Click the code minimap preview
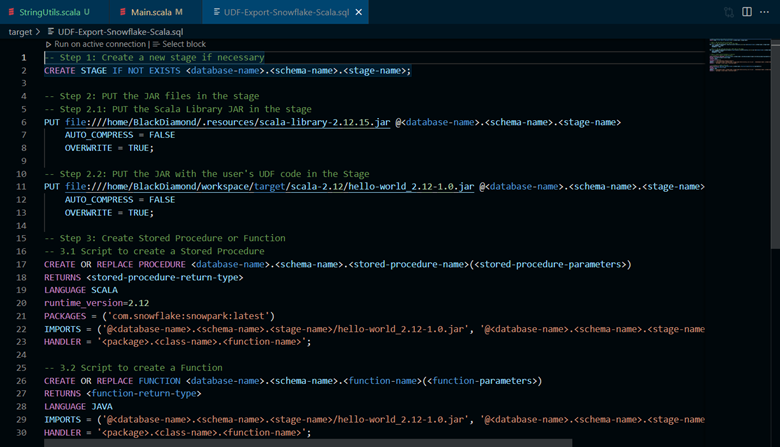This screenshot has width=780, height=447. pyautogui.click(x=740, y=55)
